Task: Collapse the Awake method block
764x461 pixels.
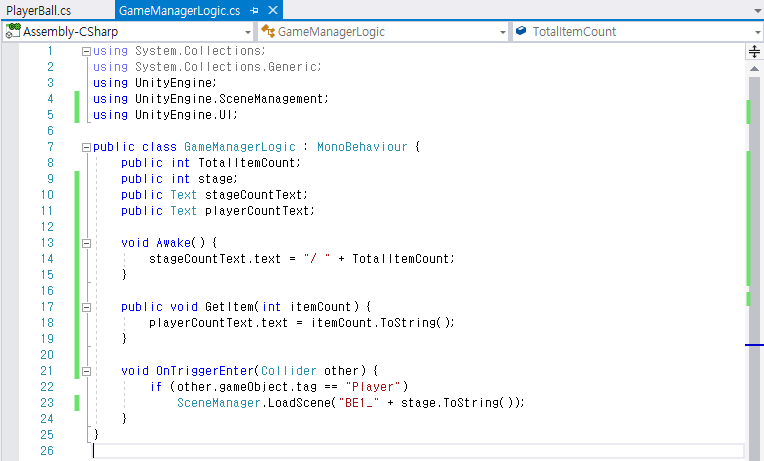Action: coord(86,243)
